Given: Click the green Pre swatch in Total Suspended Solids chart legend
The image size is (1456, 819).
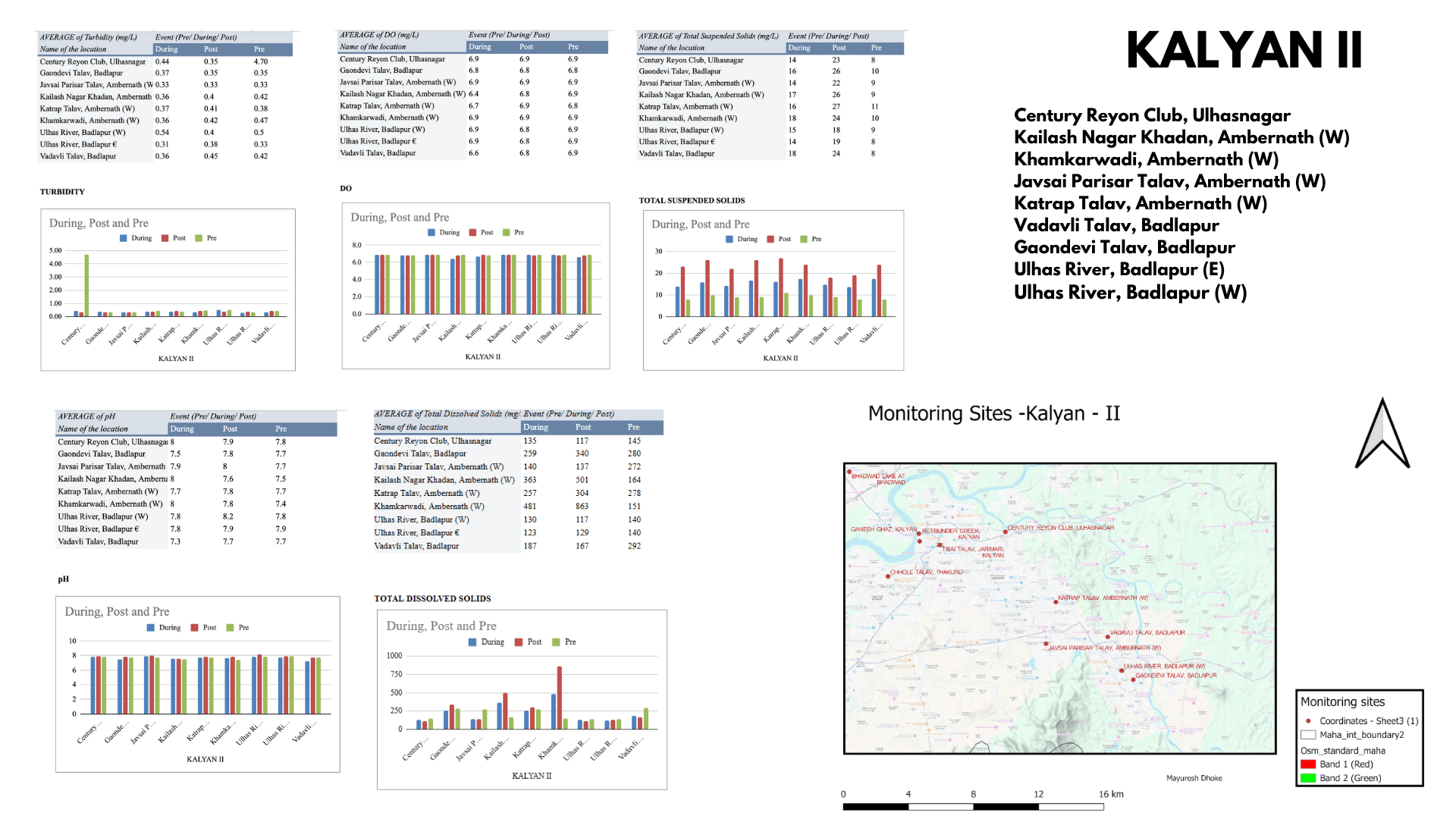Looking at the screenshot, I should [804, 239].
